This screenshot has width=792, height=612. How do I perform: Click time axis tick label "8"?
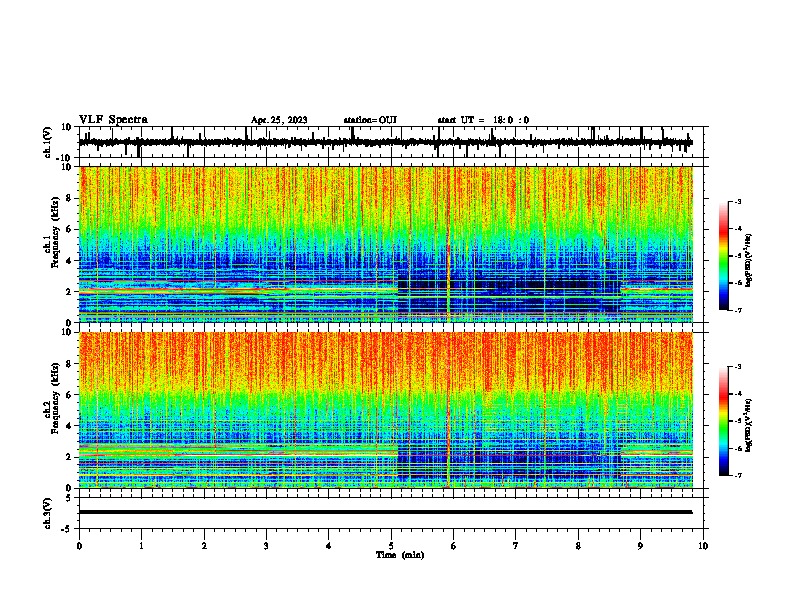click(x=578, y=546)
